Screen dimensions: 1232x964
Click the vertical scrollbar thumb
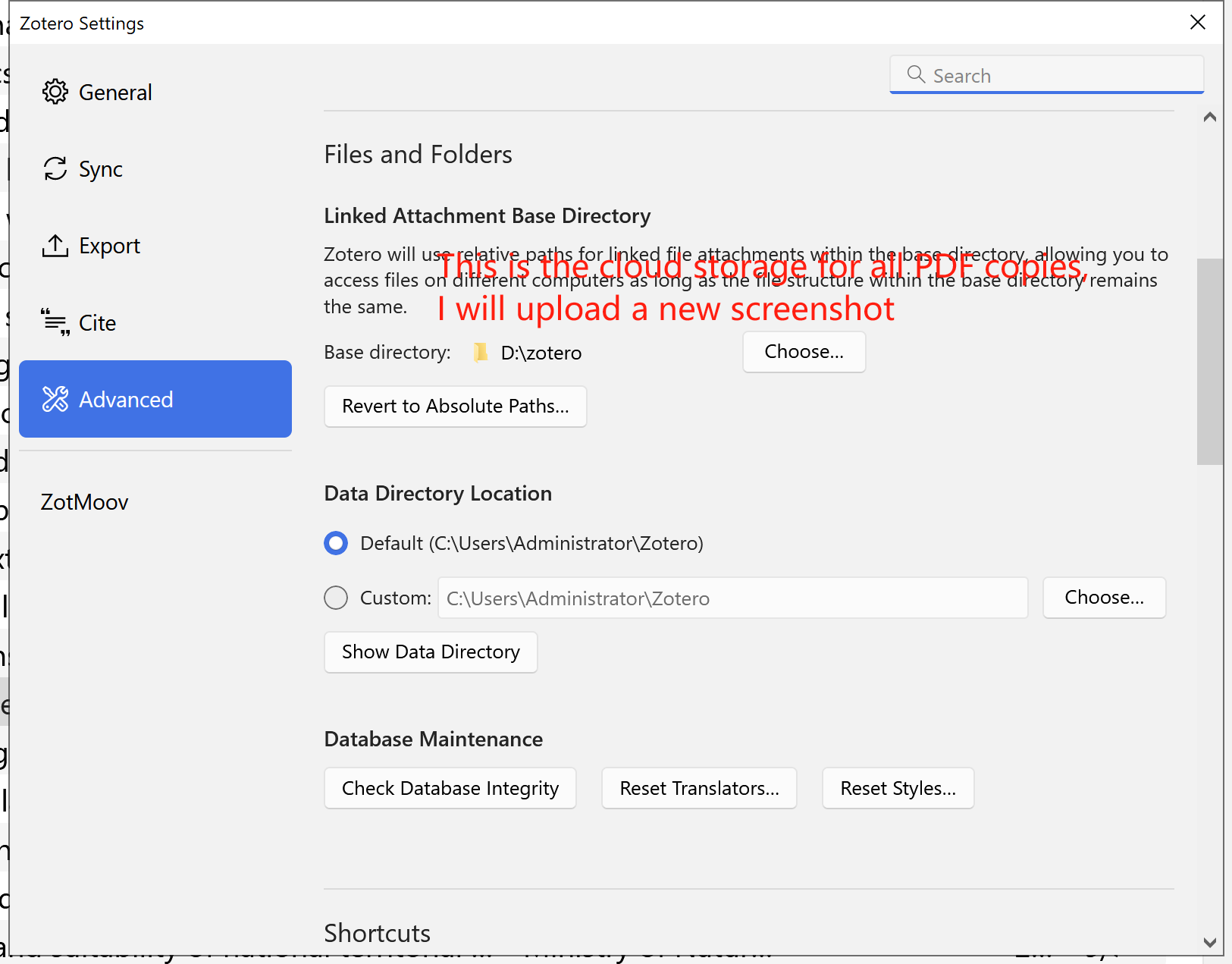coord(1210,362)
